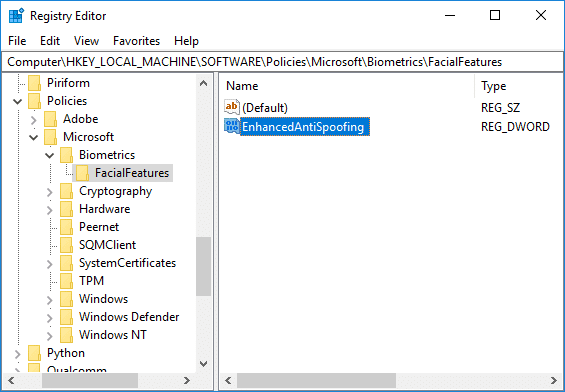565x392 pixels.
Task: Select the SQMClient folder icon
Action: [67, 245]
